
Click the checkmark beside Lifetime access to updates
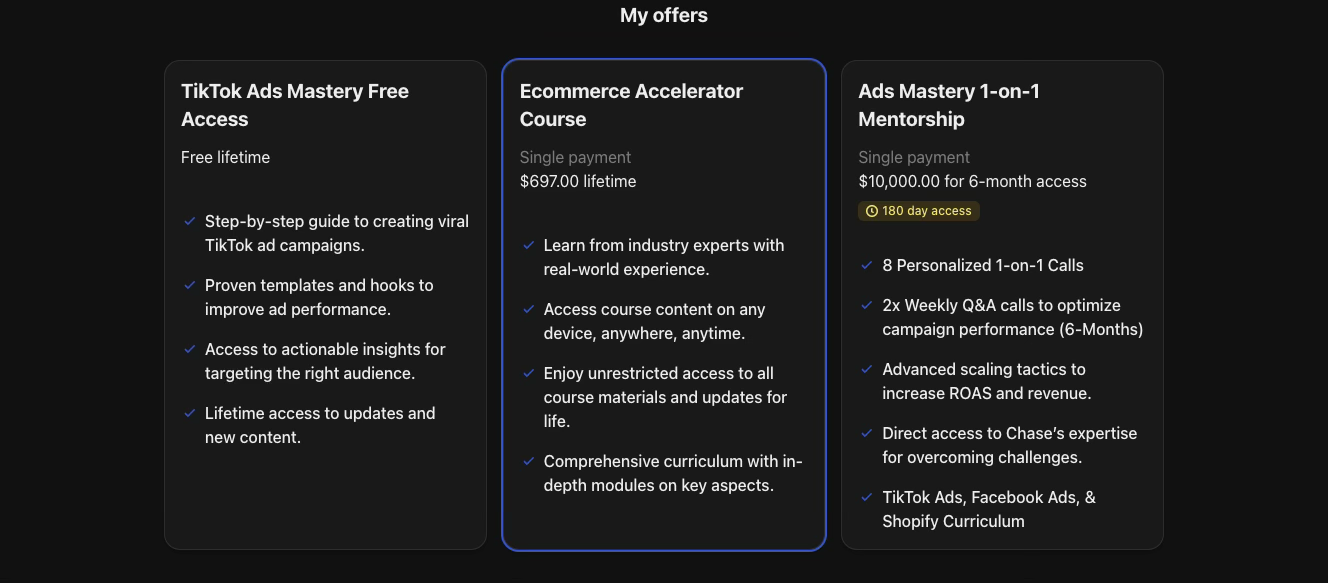190,412
